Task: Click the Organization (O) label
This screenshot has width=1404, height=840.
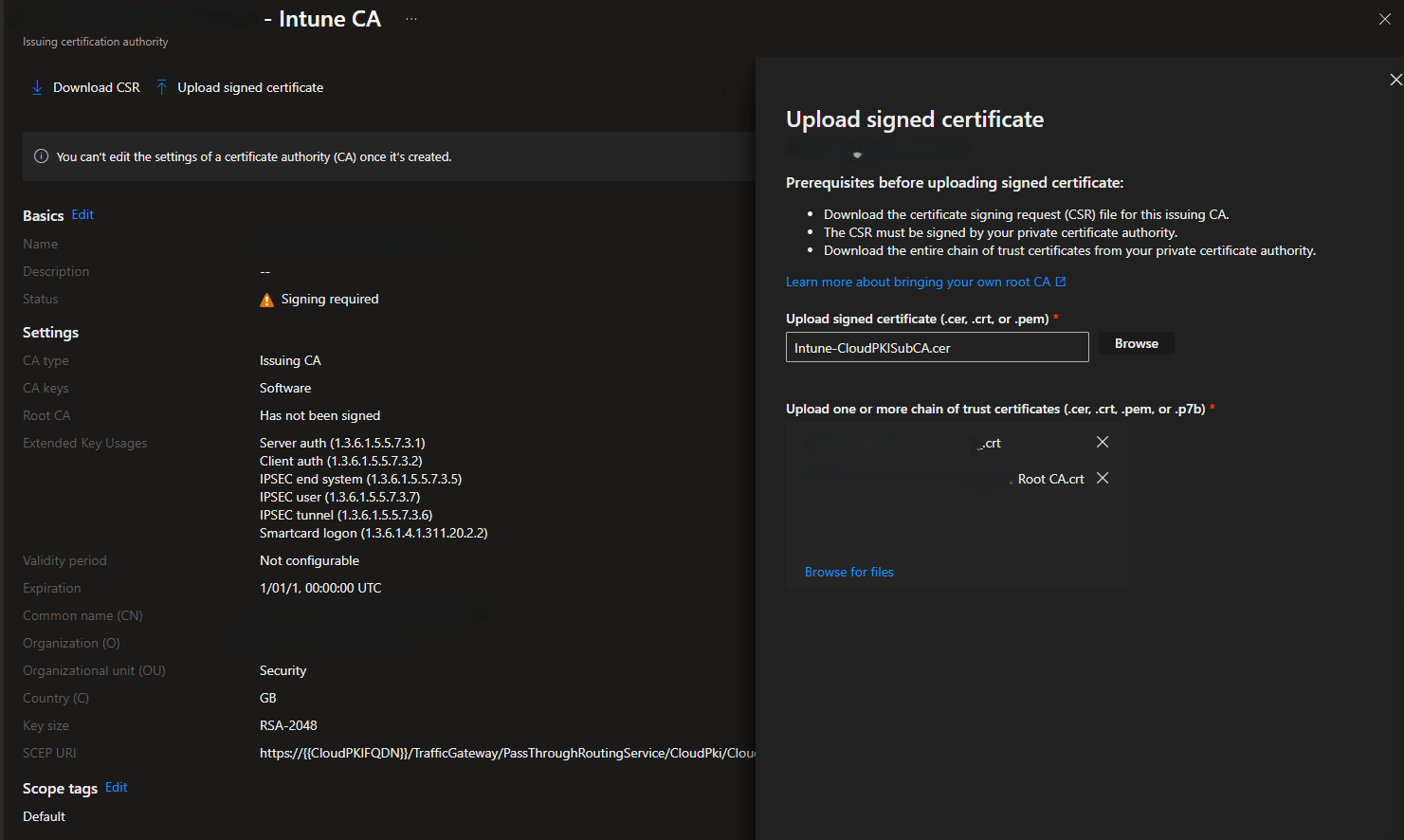Action: coord(71,644)
